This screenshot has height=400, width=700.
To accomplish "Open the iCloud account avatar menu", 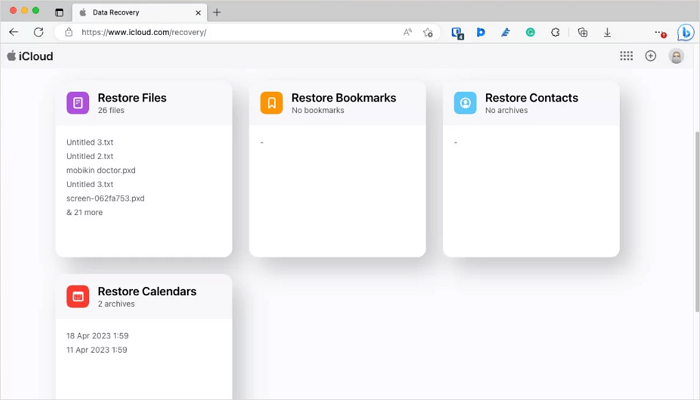I will click(x=677, y=56).
